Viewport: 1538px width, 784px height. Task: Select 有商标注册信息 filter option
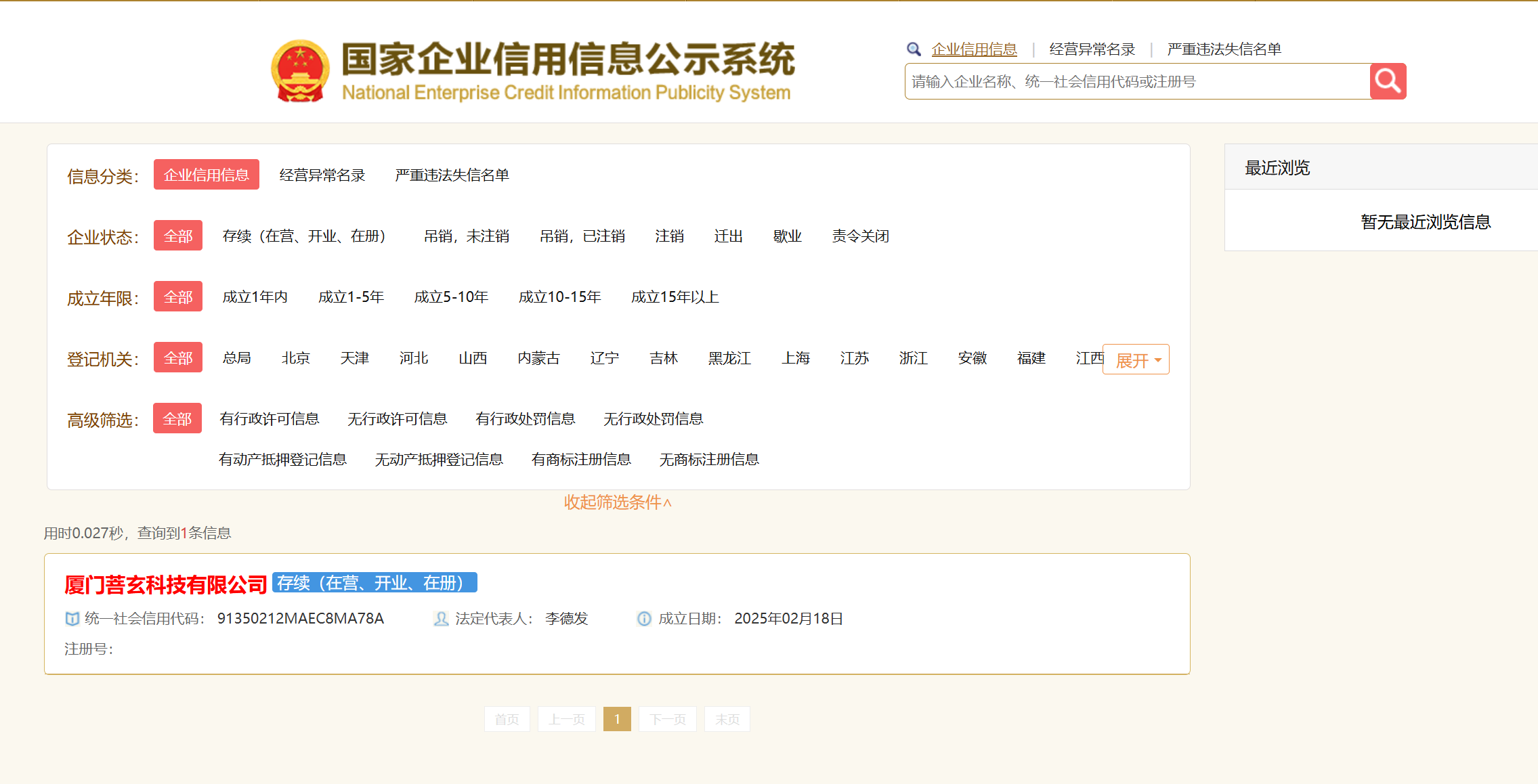pos(581,459)
